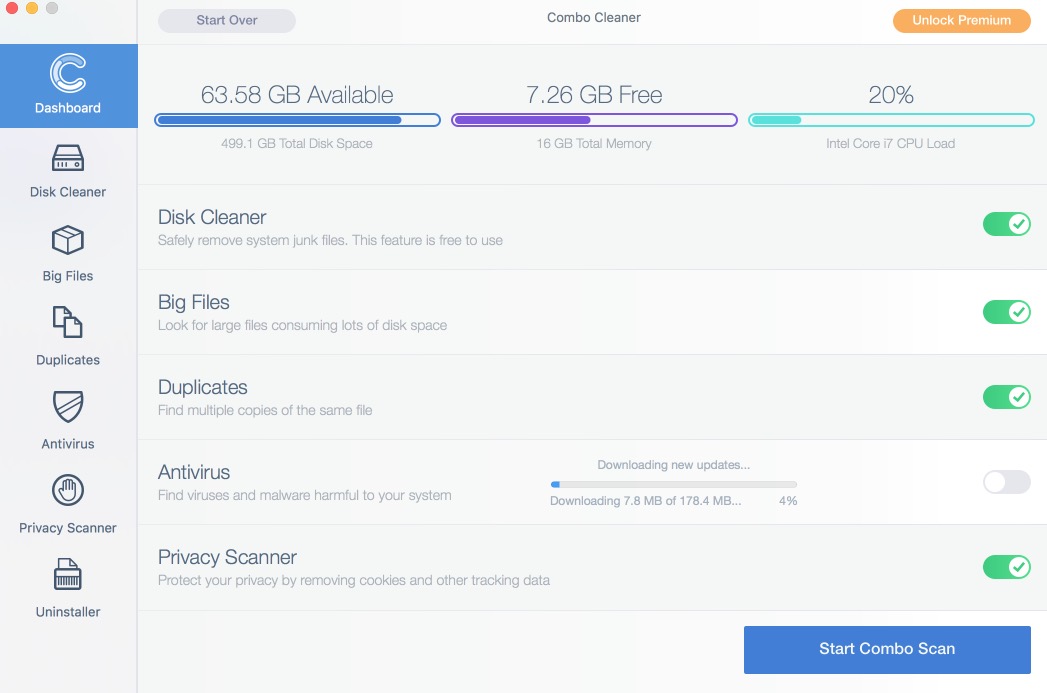This screenshot has width=1047, height=693.
Task: Disable the Disk Cleaner toggle
Action: pos(1006,225)
